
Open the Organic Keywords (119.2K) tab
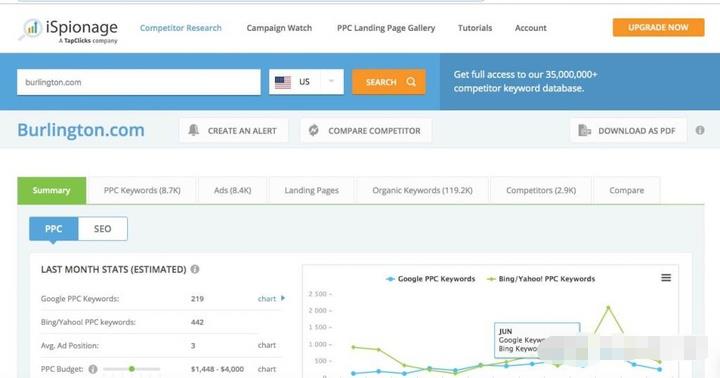point(422,190)
